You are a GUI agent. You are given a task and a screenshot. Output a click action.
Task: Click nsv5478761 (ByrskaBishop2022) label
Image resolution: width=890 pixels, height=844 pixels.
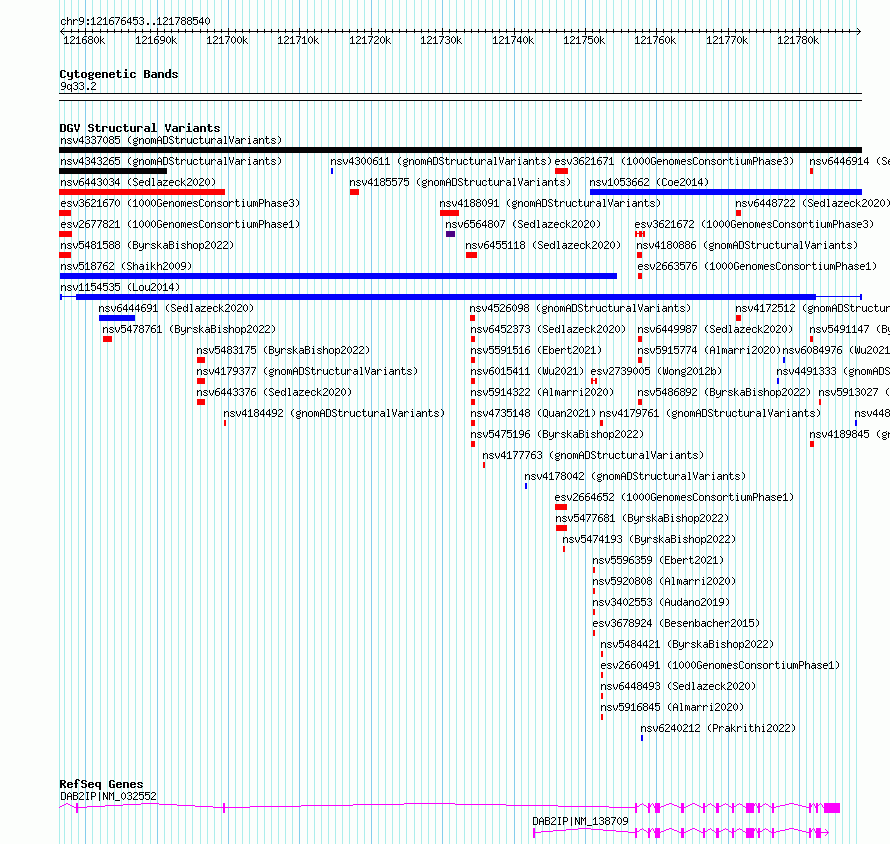(189, 329)
